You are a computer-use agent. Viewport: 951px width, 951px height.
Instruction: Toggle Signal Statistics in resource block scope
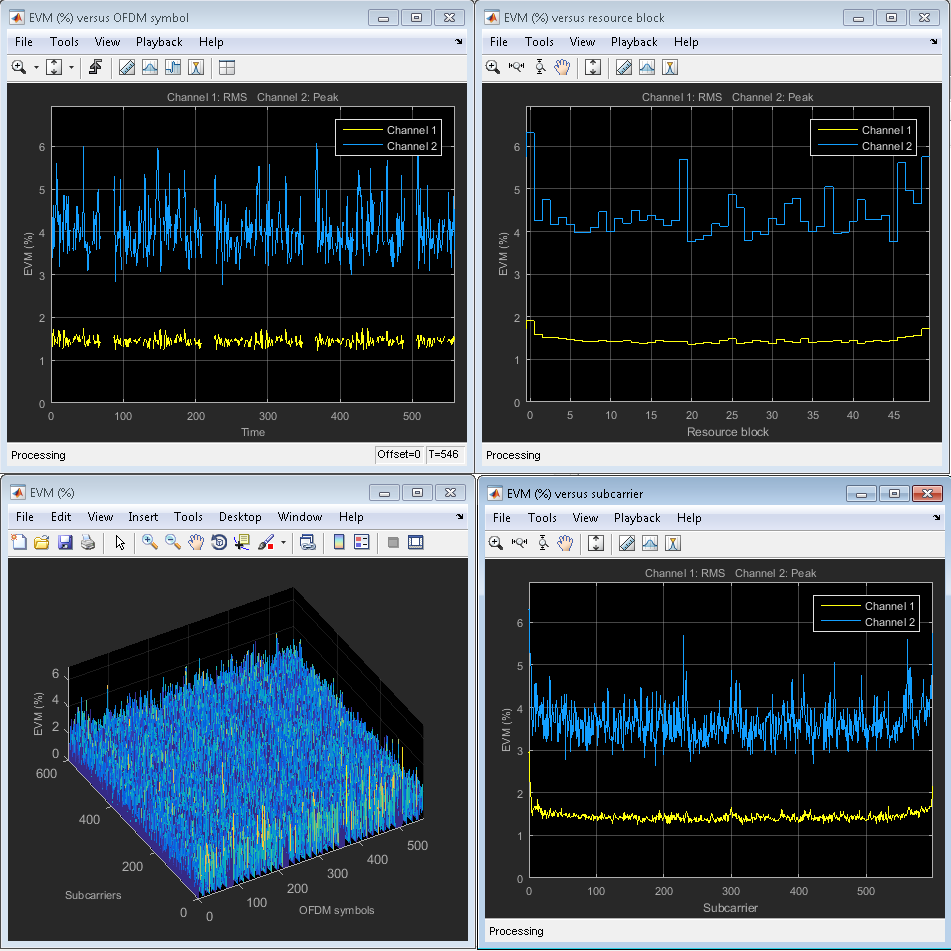click(x=647, y=67)
